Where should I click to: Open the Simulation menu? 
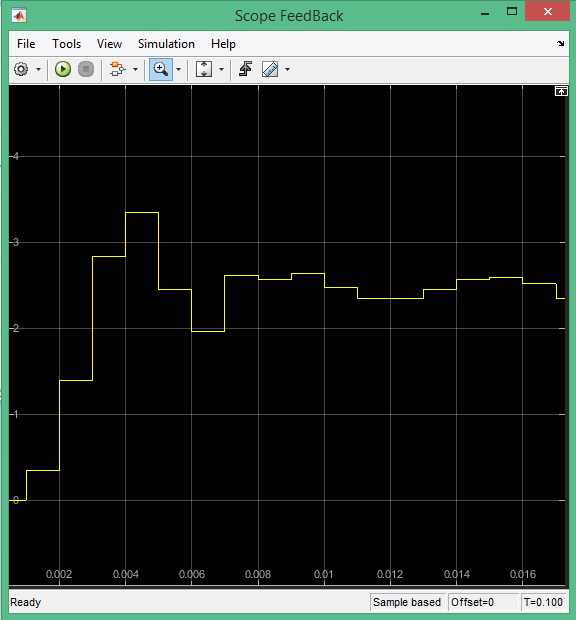click(x=166, y=44)
